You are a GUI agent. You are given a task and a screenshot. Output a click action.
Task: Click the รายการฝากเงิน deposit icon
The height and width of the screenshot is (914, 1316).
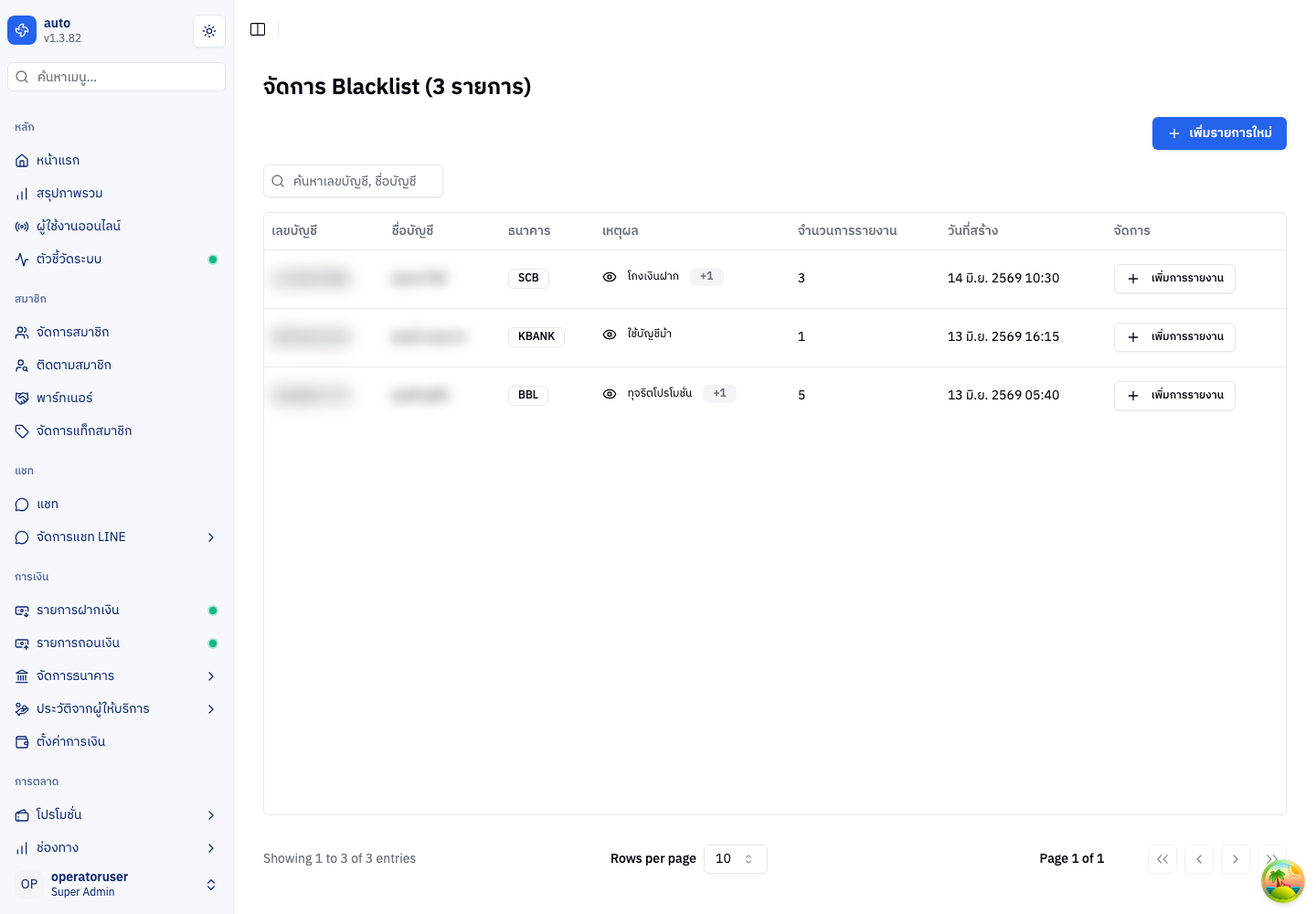(x=22, y=610)
